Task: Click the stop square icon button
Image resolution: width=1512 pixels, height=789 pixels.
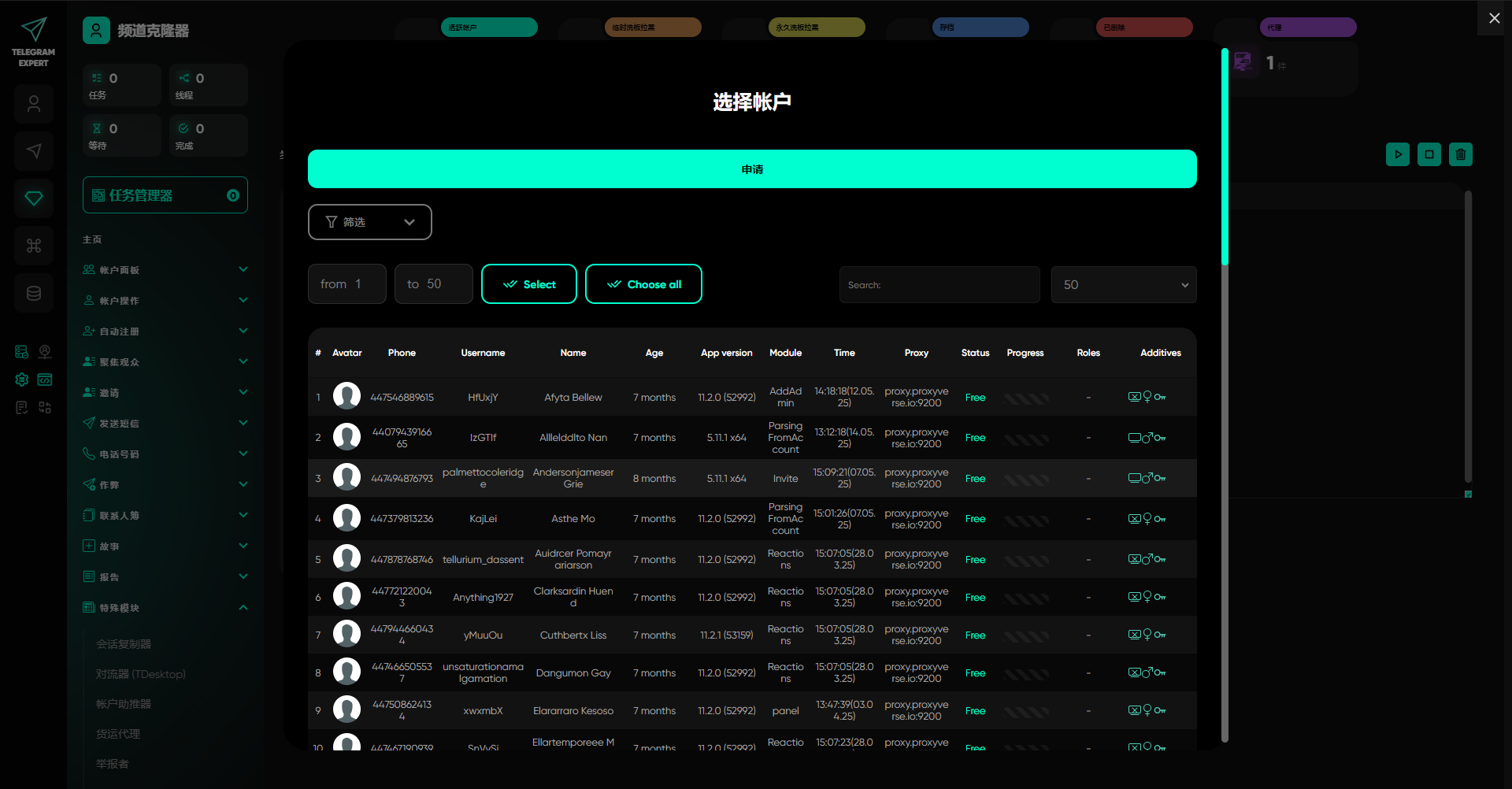Action: tap(1429, 154)
